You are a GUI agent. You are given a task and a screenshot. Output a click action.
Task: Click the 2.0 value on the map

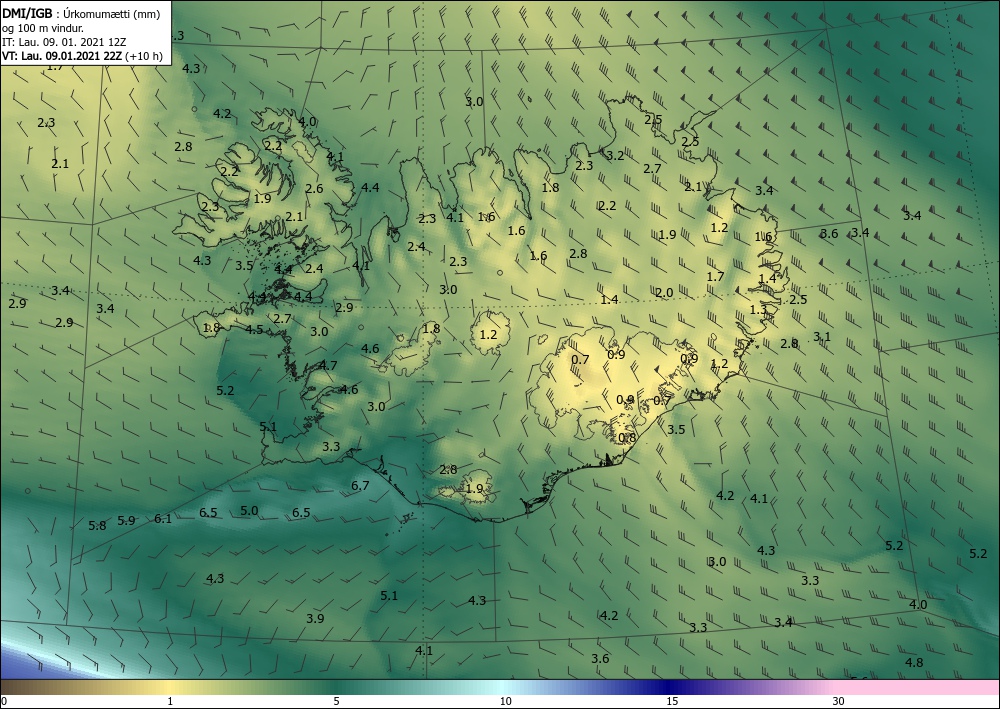point(664,293)
